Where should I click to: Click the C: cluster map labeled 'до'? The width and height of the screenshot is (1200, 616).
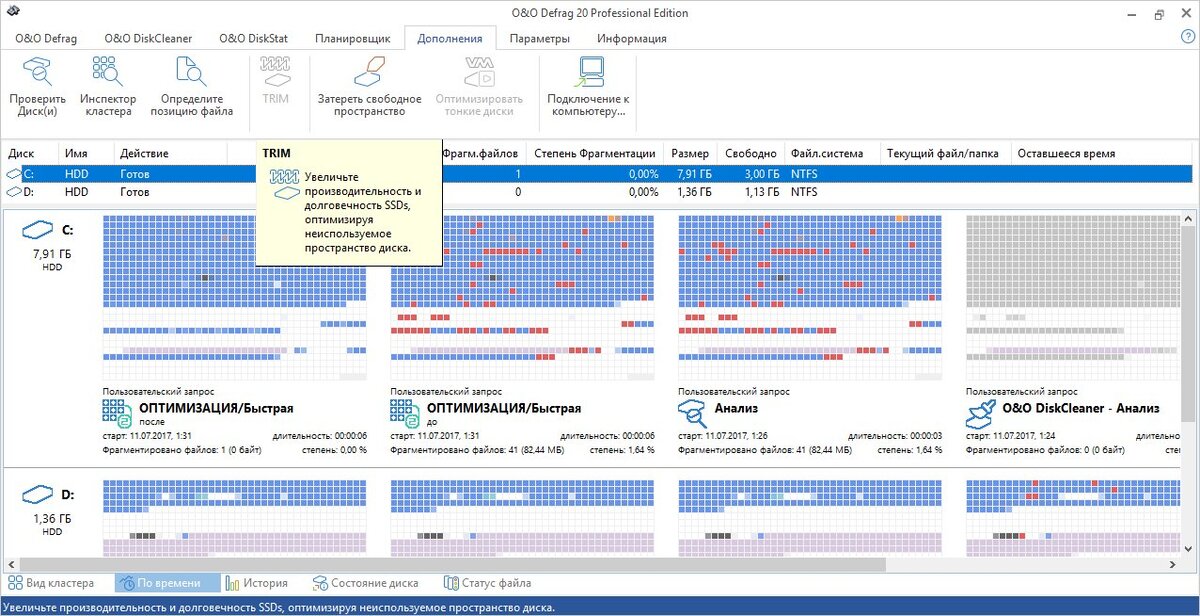(522, 297)
